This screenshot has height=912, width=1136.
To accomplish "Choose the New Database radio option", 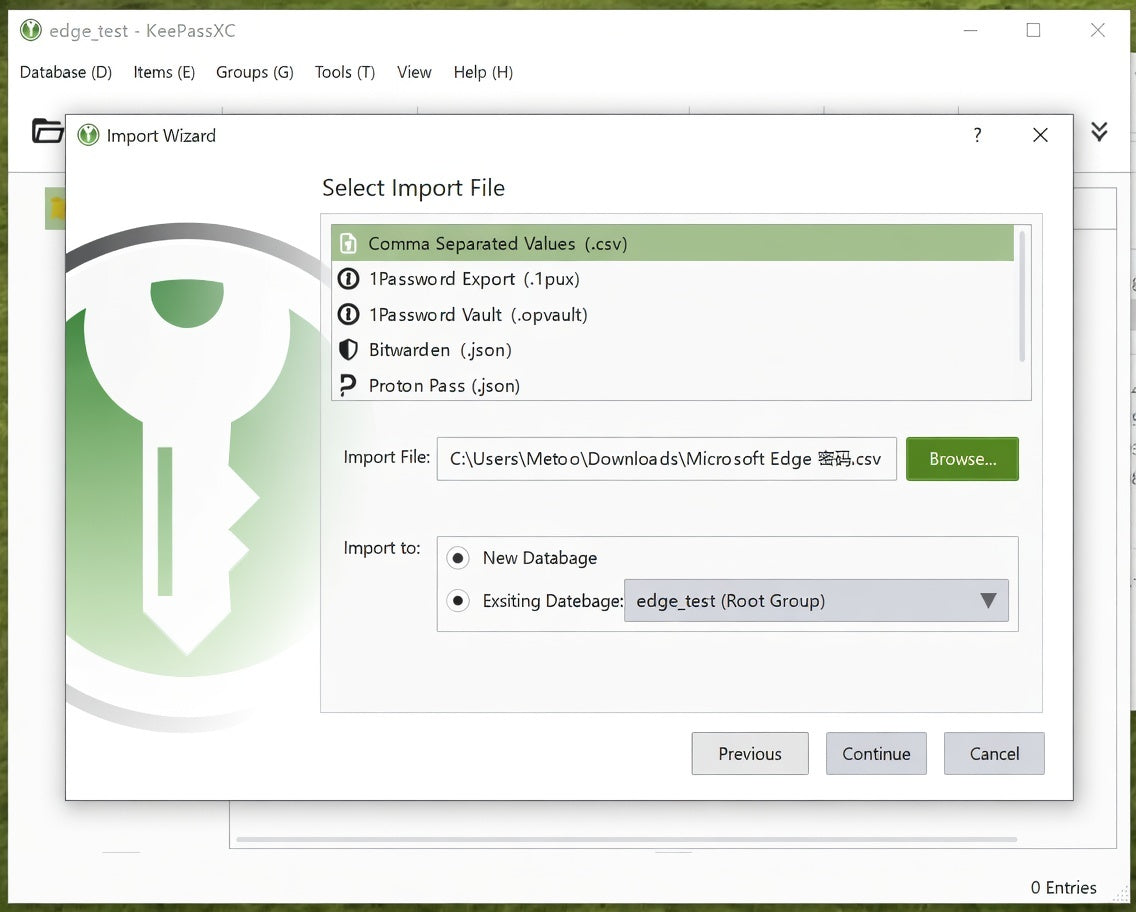I will [x=458, y=558].
